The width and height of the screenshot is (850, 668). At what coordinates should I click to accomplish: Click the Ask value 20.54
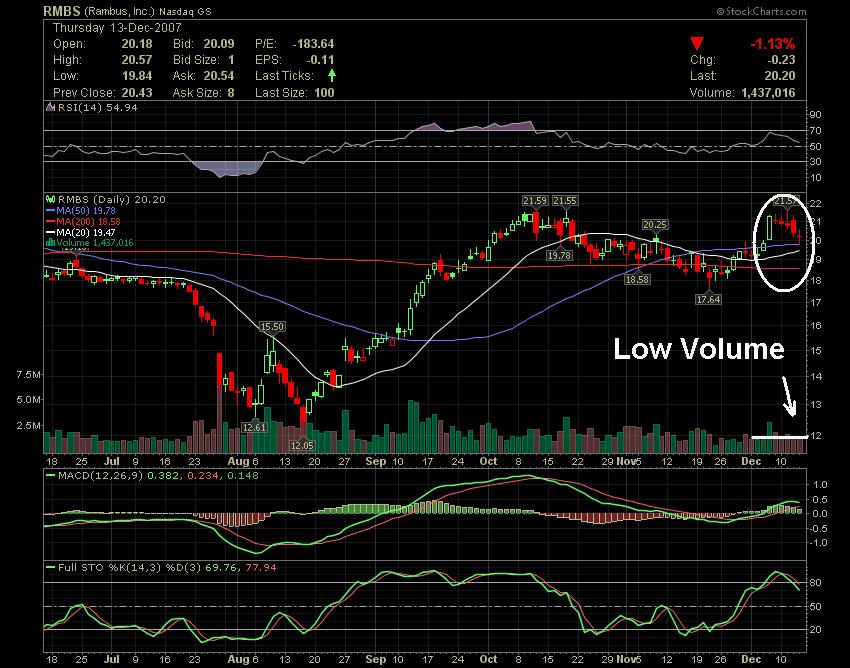(x=219, y=76)
